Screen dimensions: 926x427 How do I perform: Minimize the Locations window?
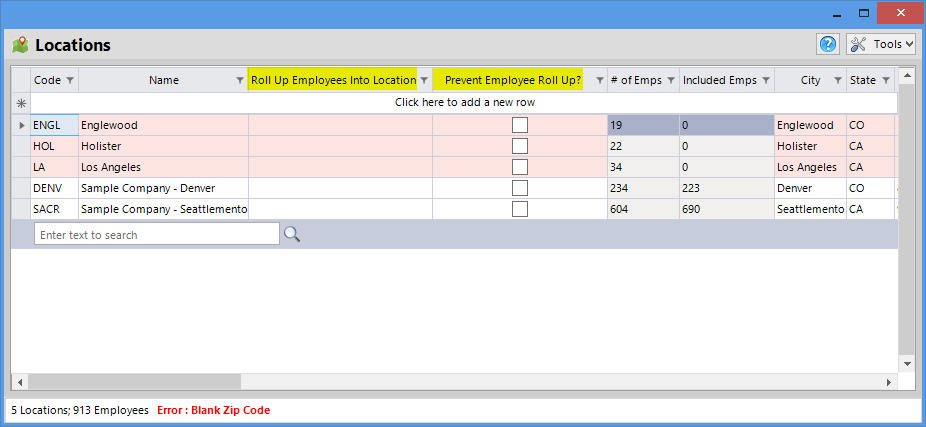(x=837, y=13)
